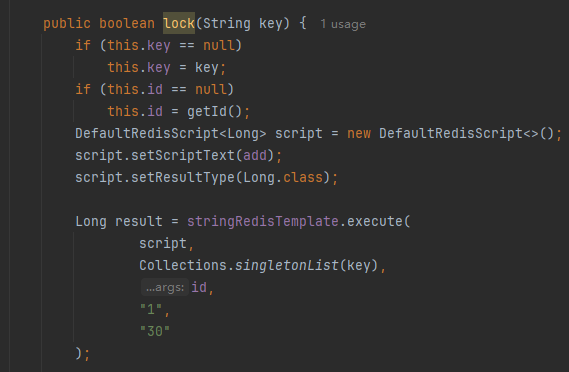569x372 pixels.
Task: Click Long.class argument
Action: point(283,177)
